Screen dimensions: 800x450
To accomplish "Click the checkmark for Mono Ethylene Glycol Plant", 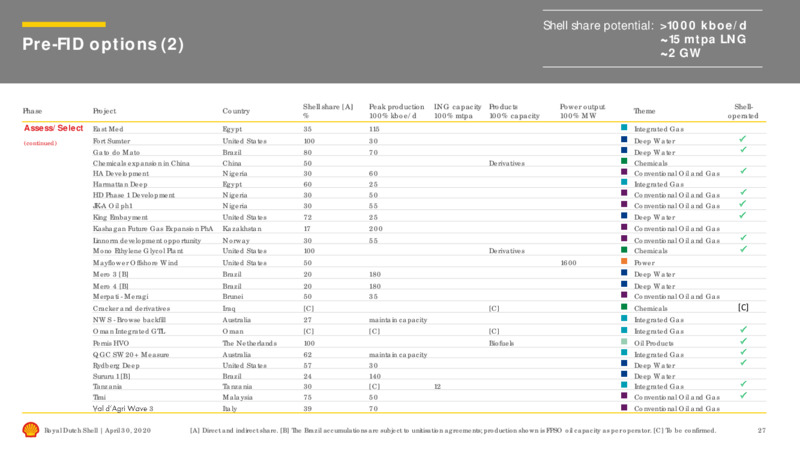I will (x=743, y=249).
